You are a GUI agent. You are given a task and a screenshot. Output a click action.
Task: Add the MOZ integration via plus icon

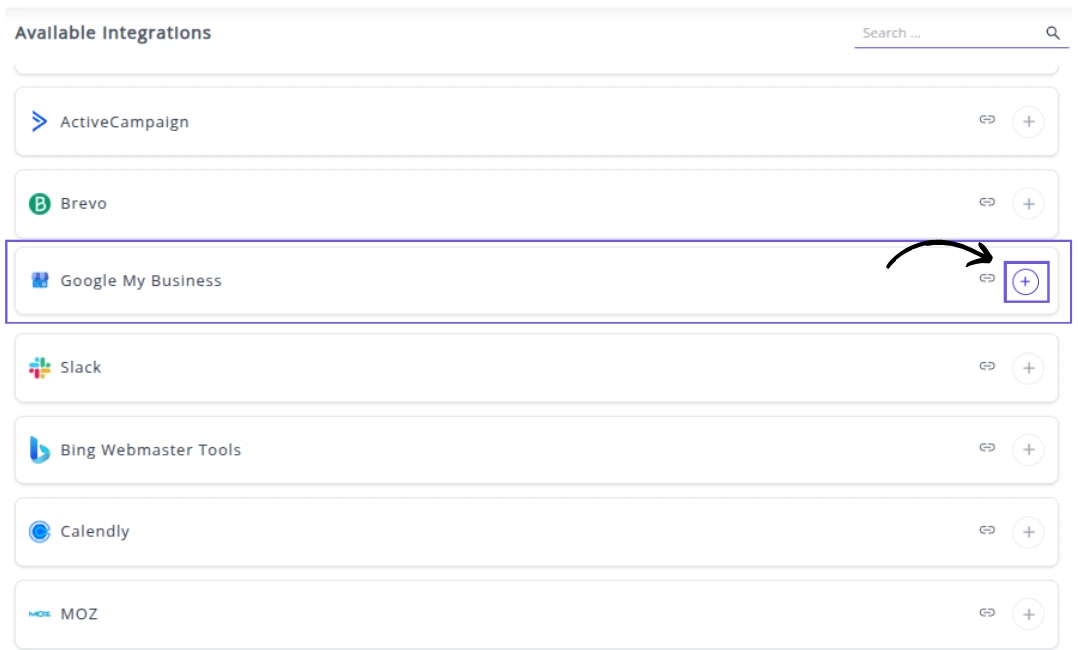pyautogui.click(x=1028, y=614)
